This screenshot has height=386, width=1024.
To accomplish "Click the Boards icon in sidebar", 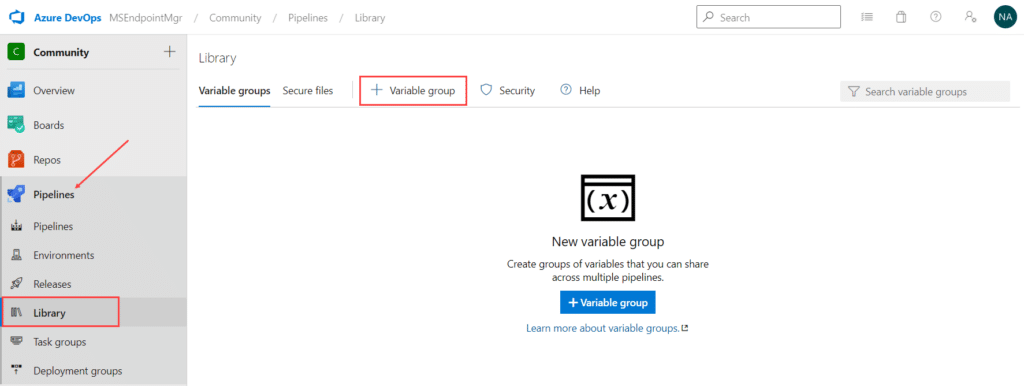I will tap(16, 125).
